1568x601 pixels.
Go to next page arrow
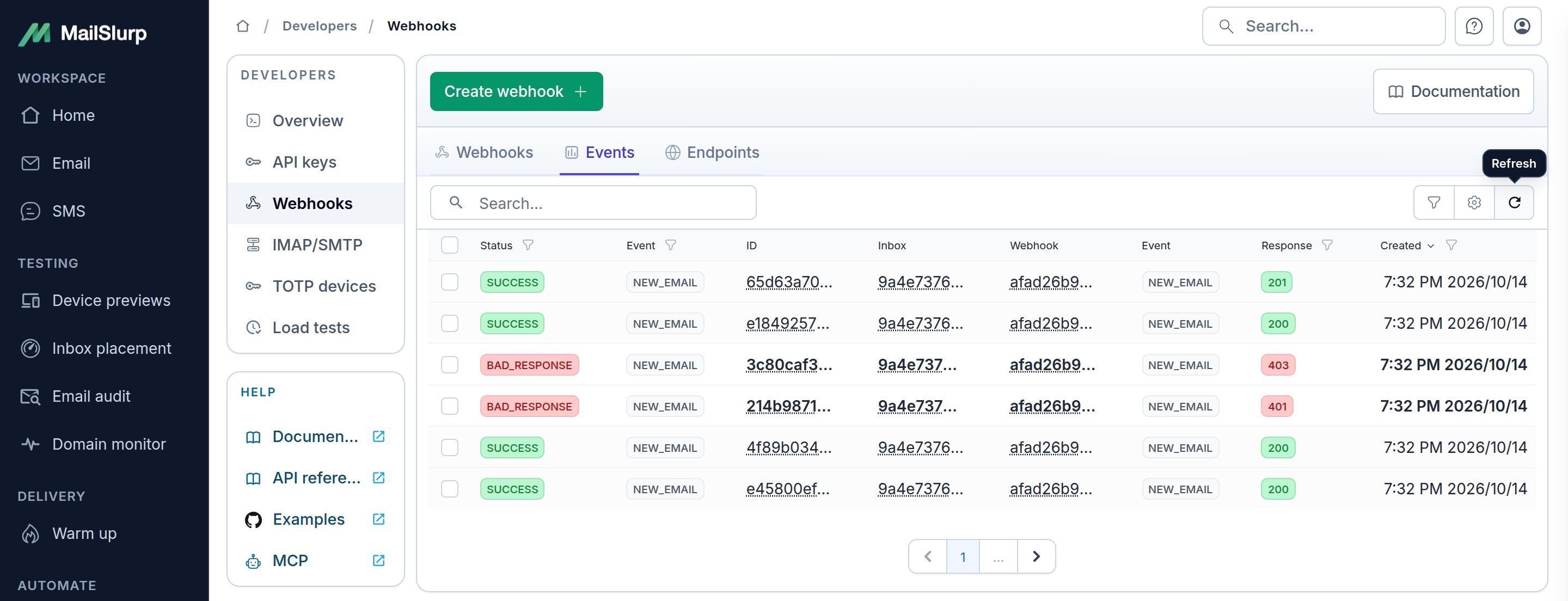click(x=1036, y=556)
